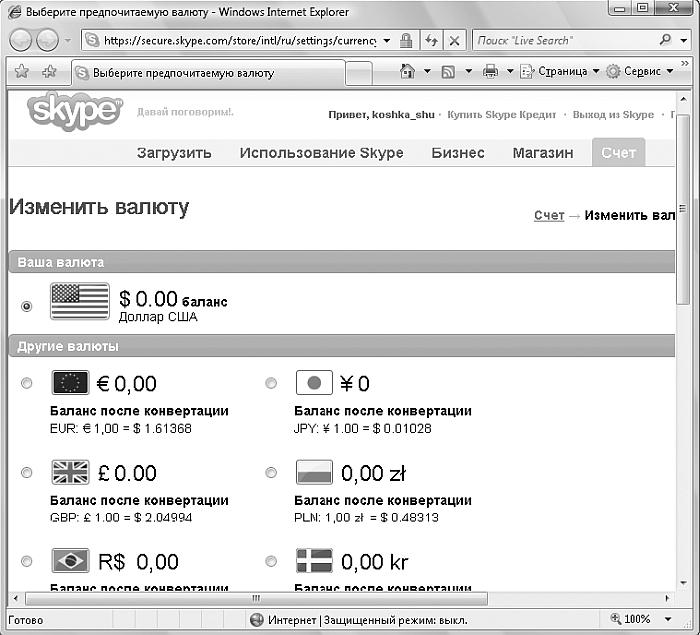Click the Skype logo

[75, 112]
